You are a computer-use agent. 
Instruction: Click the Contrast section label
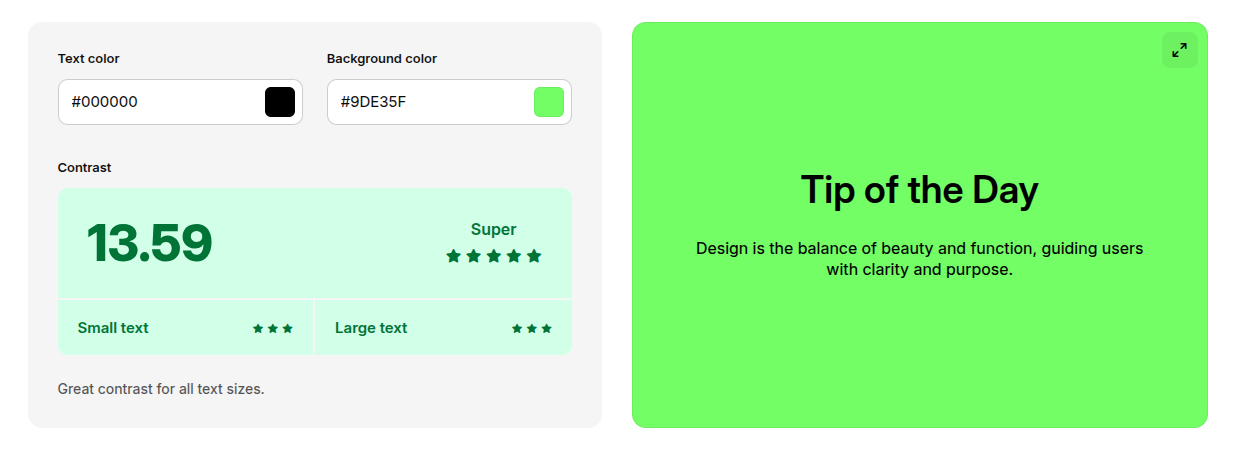tap(84, 168)
